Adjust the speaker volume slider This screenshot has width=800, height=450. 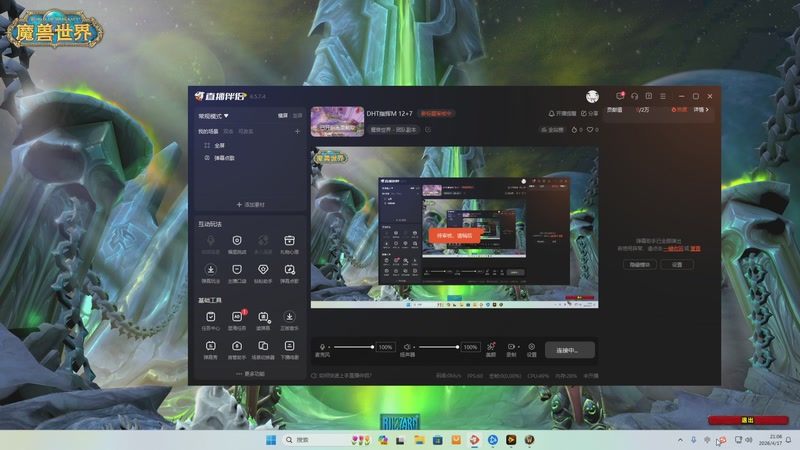[x=438, y=347]
